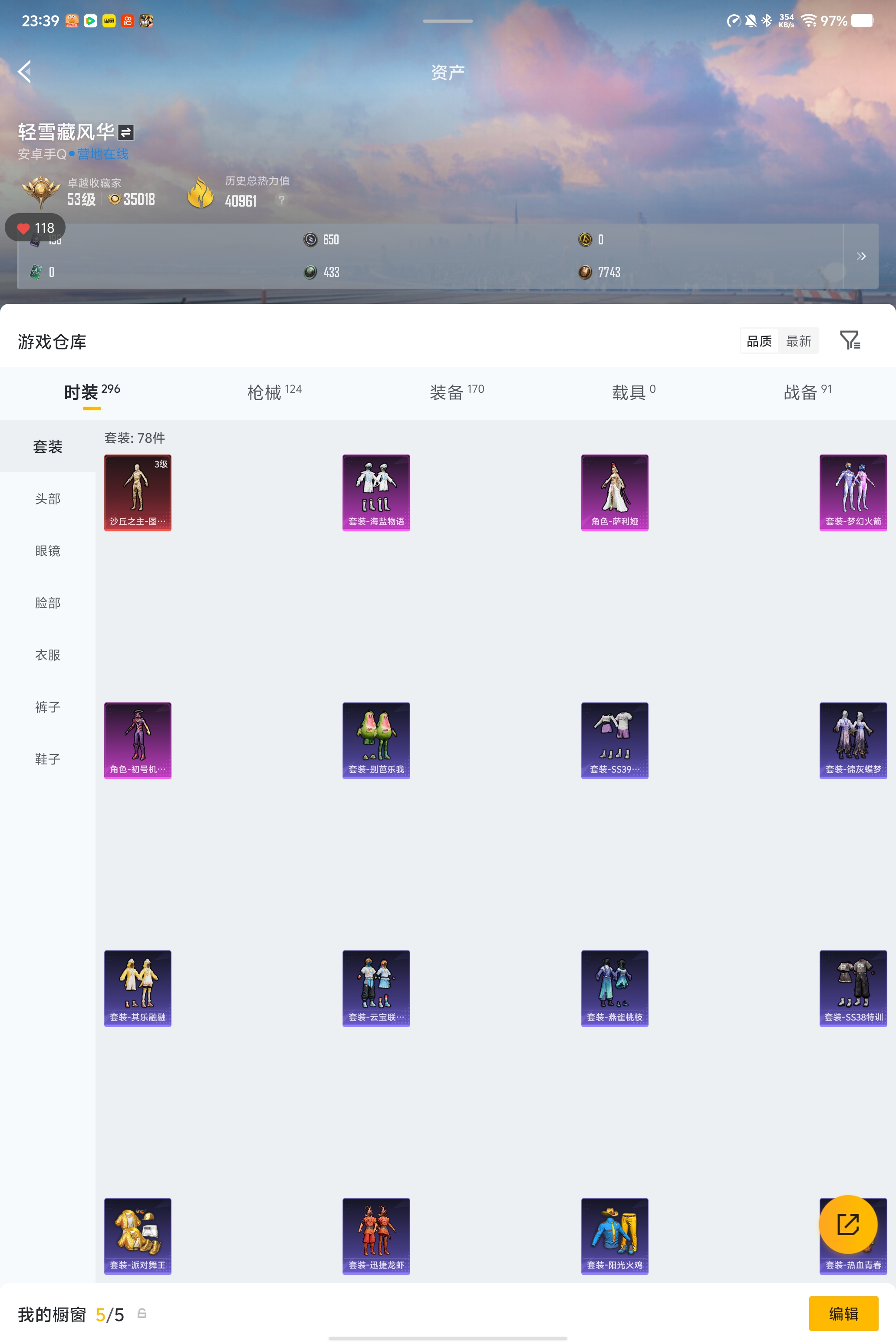Screen dimensions: 896x1344
Task: Open 套装-SS39 outfit thumbnail
Action: 615,741
